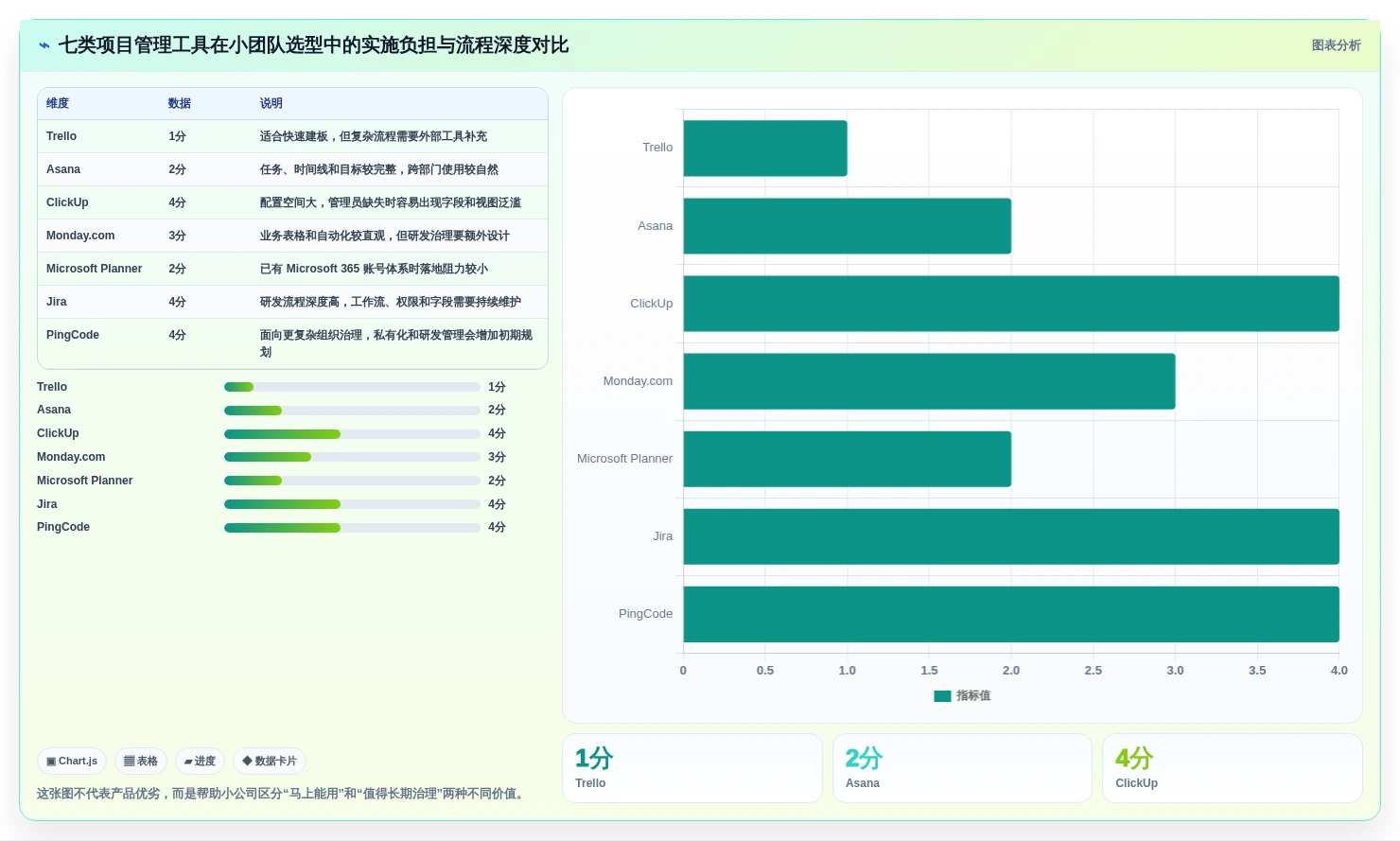Click the 数据 column header
Image resolution: width=1400 pixels, height=841 pixels.
click(180, 103)
